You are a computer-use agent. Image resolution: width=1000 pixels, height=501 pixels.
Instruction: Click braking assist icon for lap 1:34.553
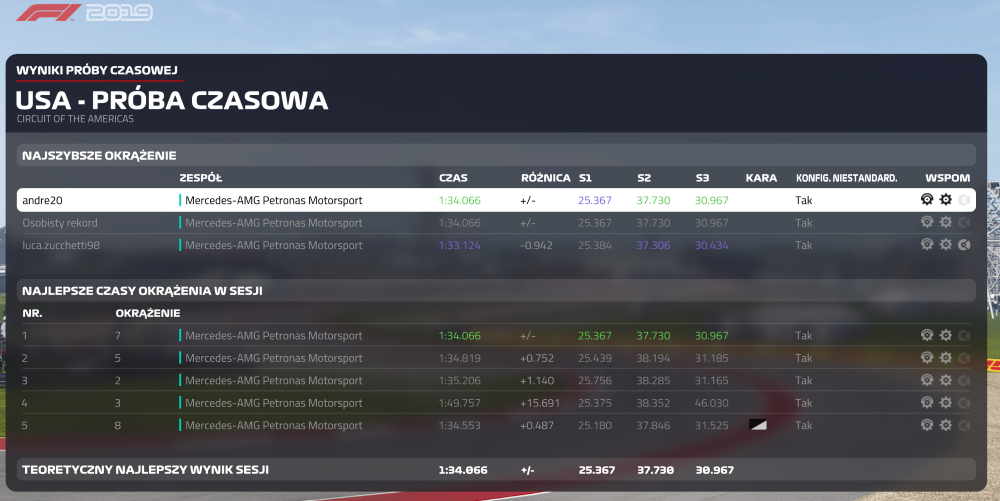coord(964,425)
